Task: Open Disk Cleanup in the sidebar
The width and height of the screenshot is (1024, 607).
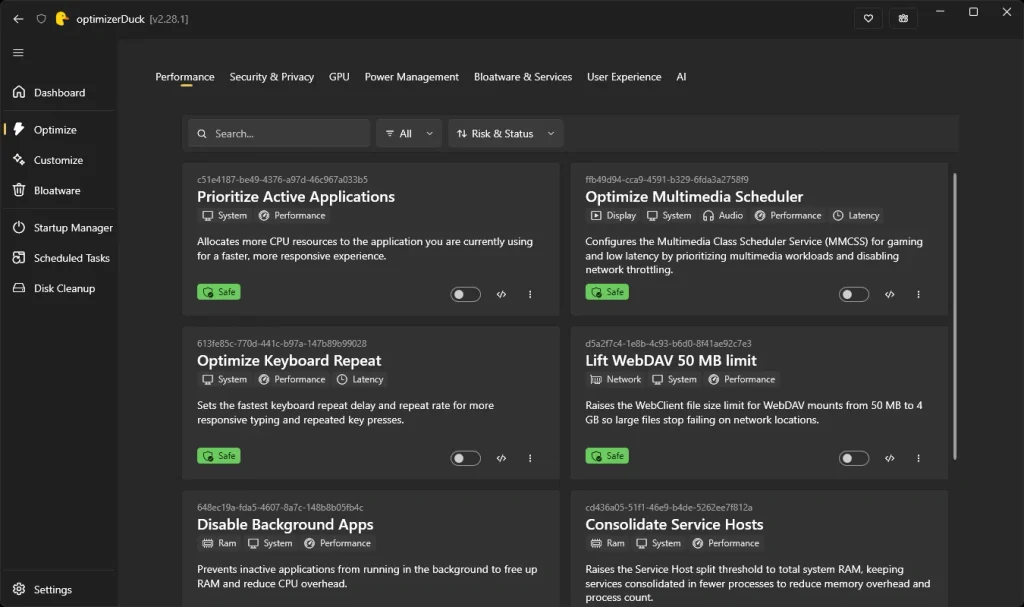Action: pos(59,288)
